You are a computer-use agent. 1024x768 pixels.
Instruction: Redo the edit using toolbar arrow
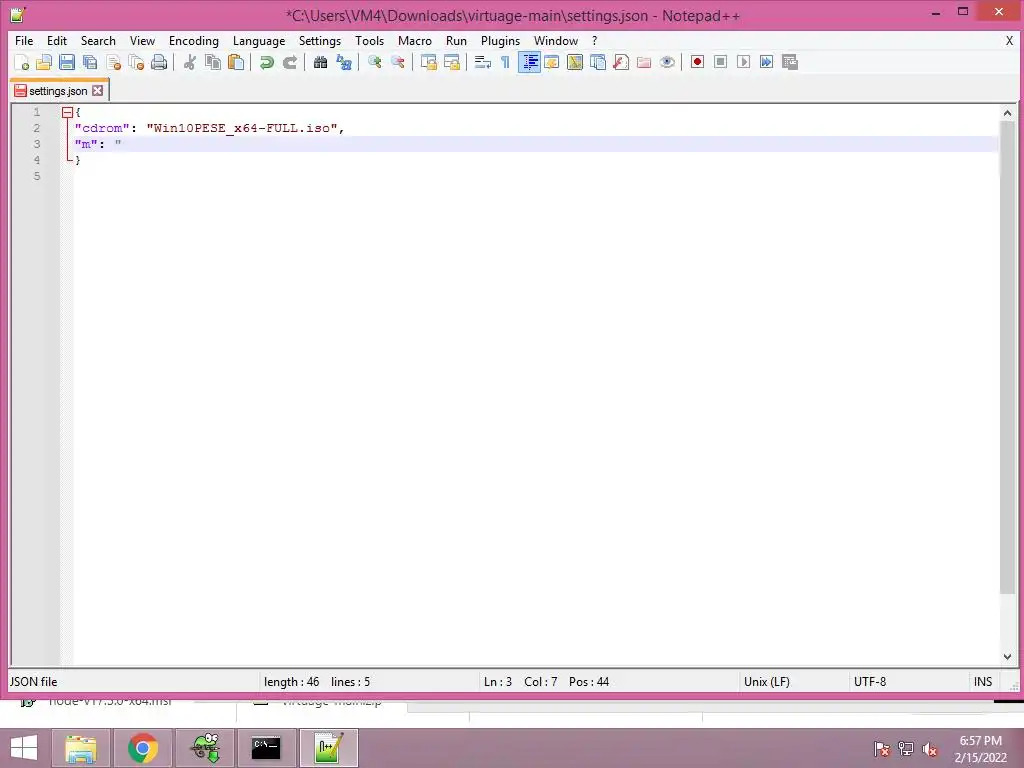[290, 63]
